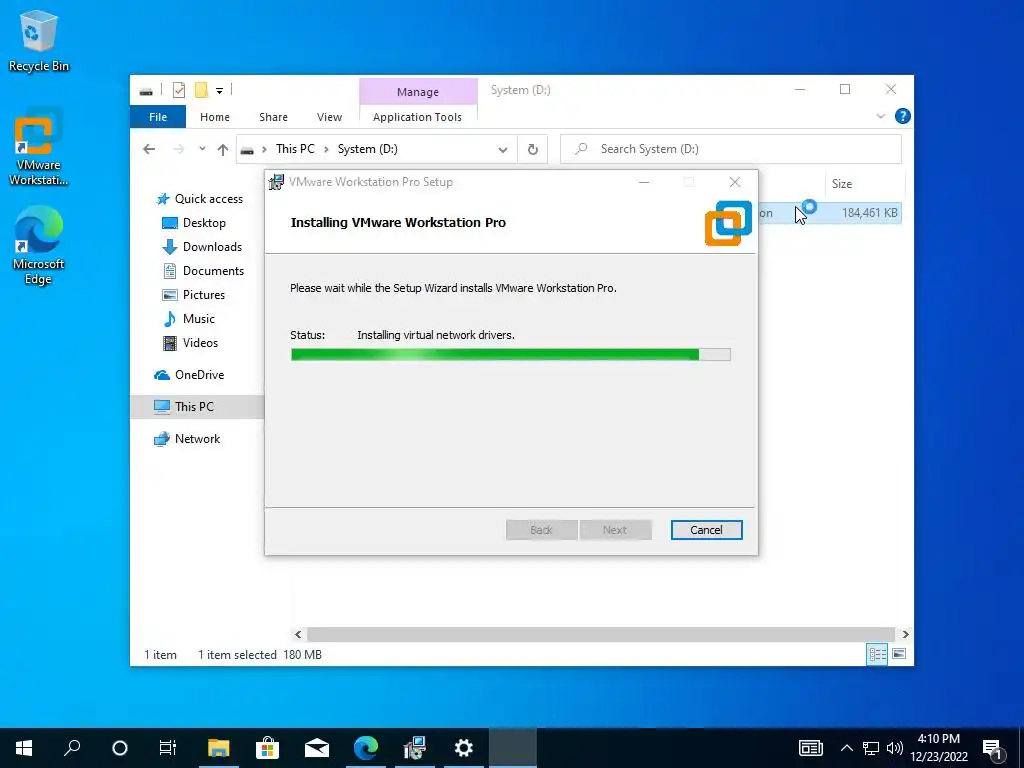Open Microsoft Store from the taskbar
This screenshot has width=1024, height=768.
268,748
